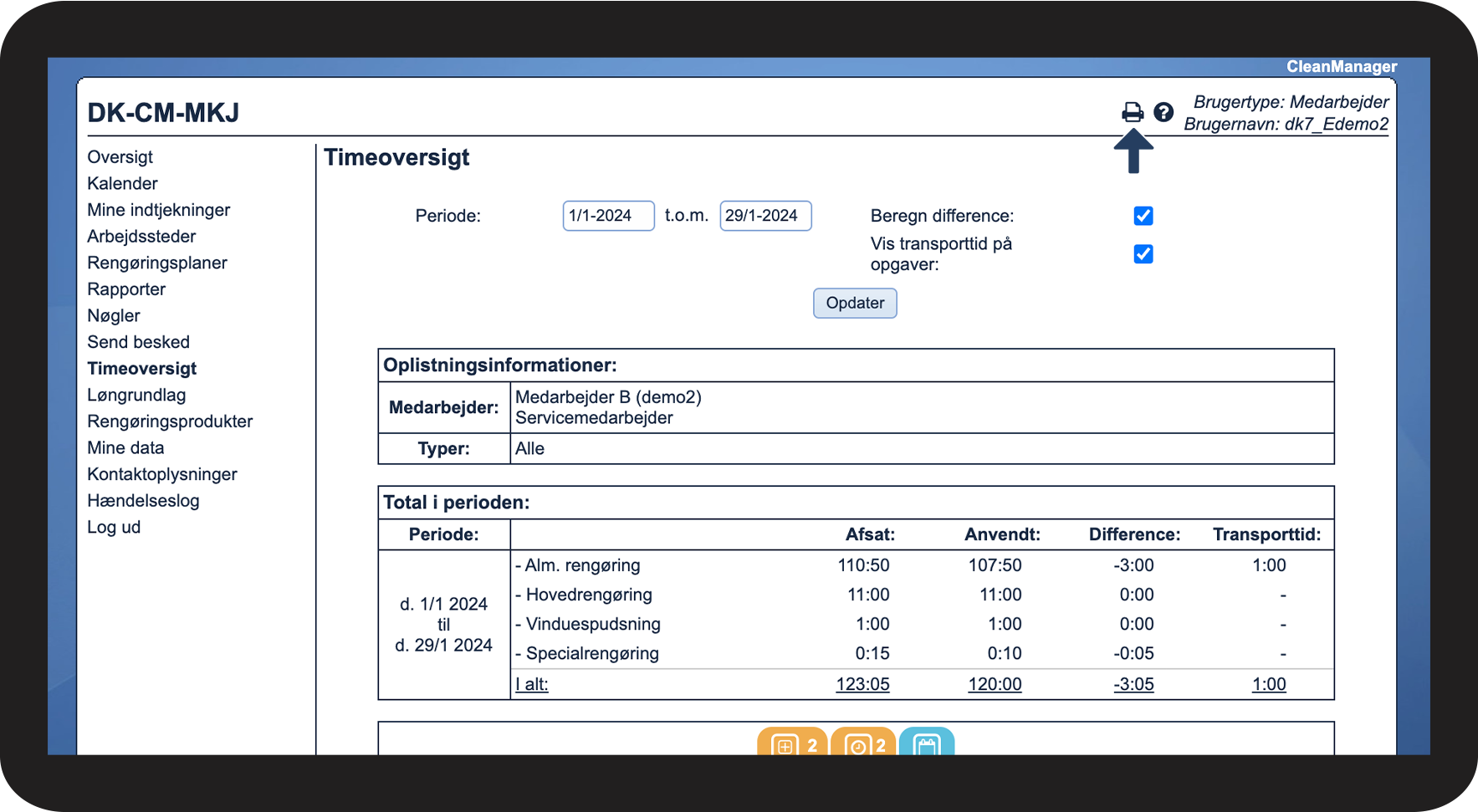Click the orange clock icon tab
This screenshot has width=1478, height=812.
click(863, 743)
